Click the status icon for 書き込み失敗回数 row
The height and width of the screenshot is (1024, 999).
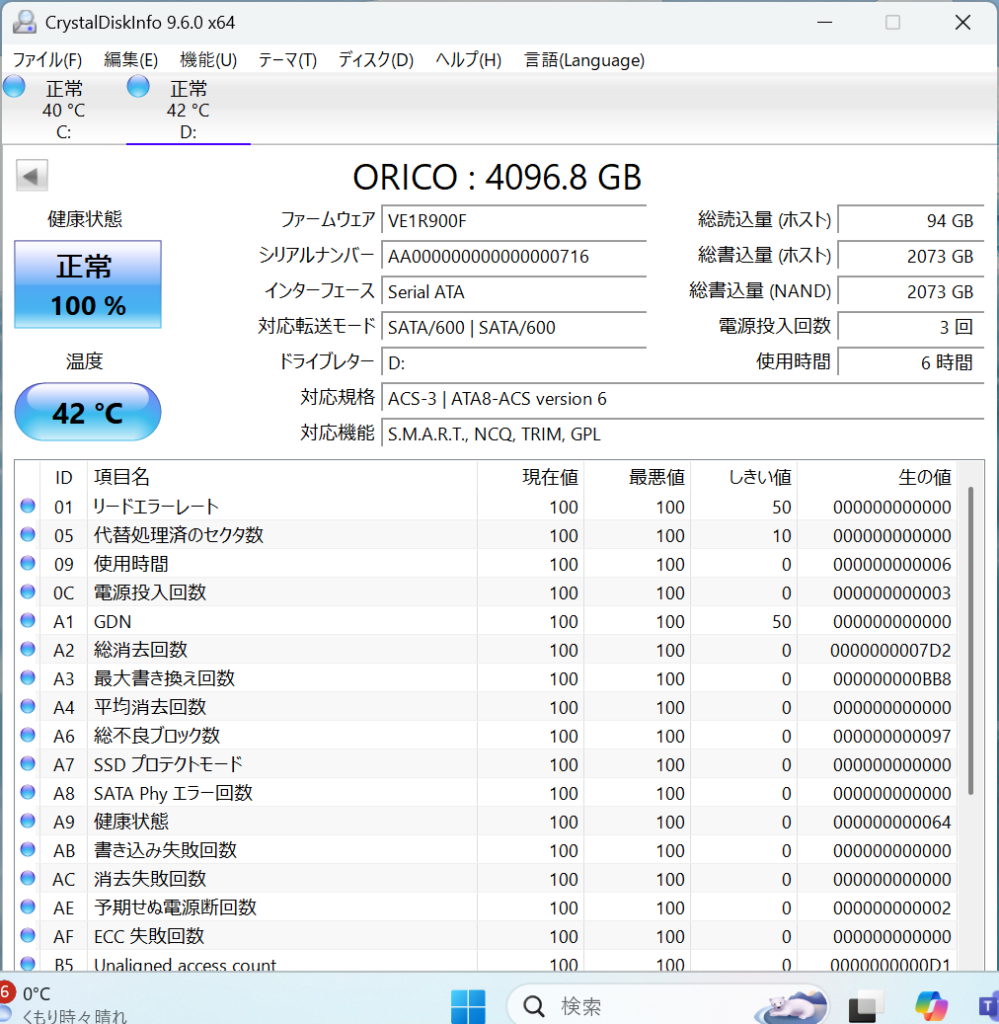(x=27, y=849)
